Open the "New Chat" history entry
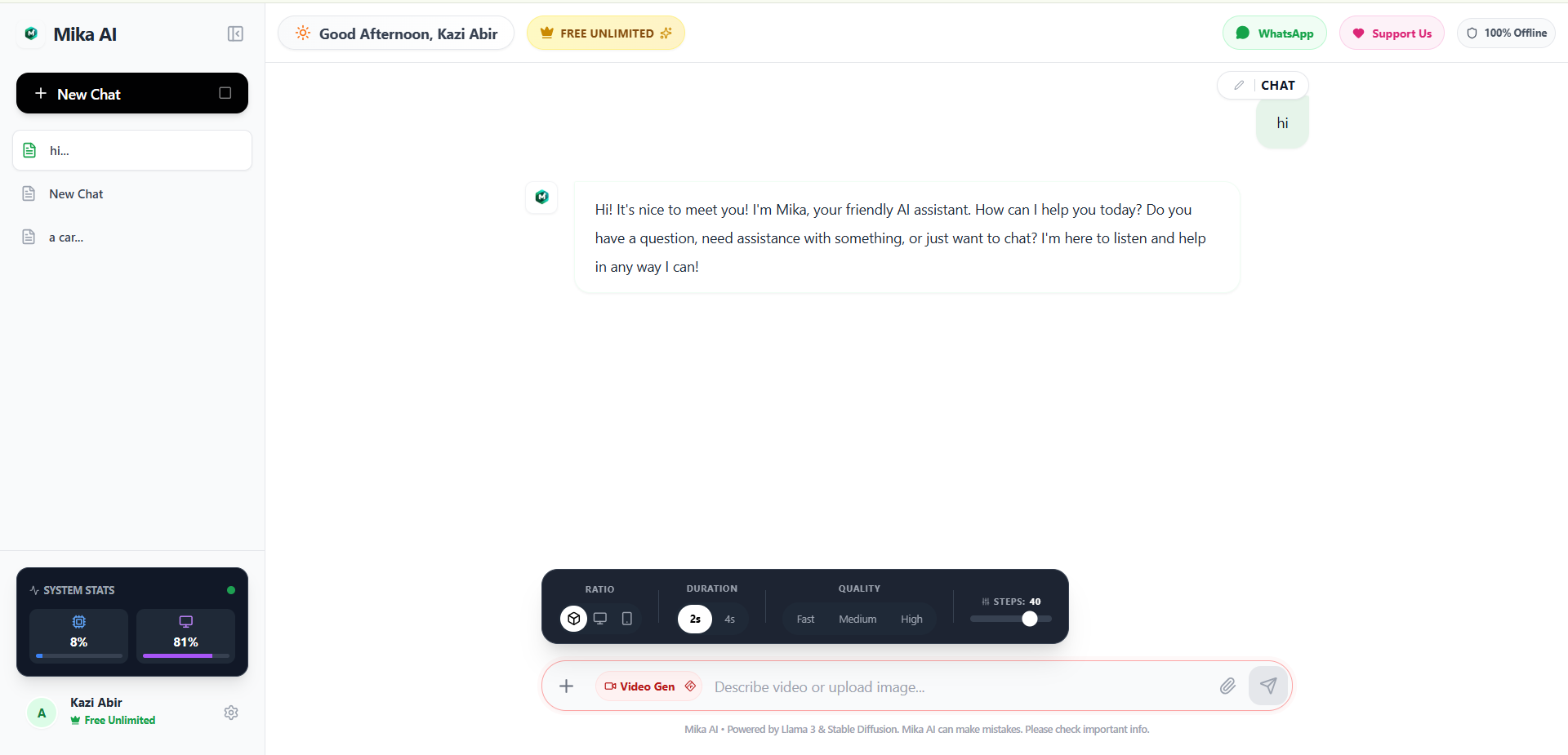 click(x=132, y=193)
